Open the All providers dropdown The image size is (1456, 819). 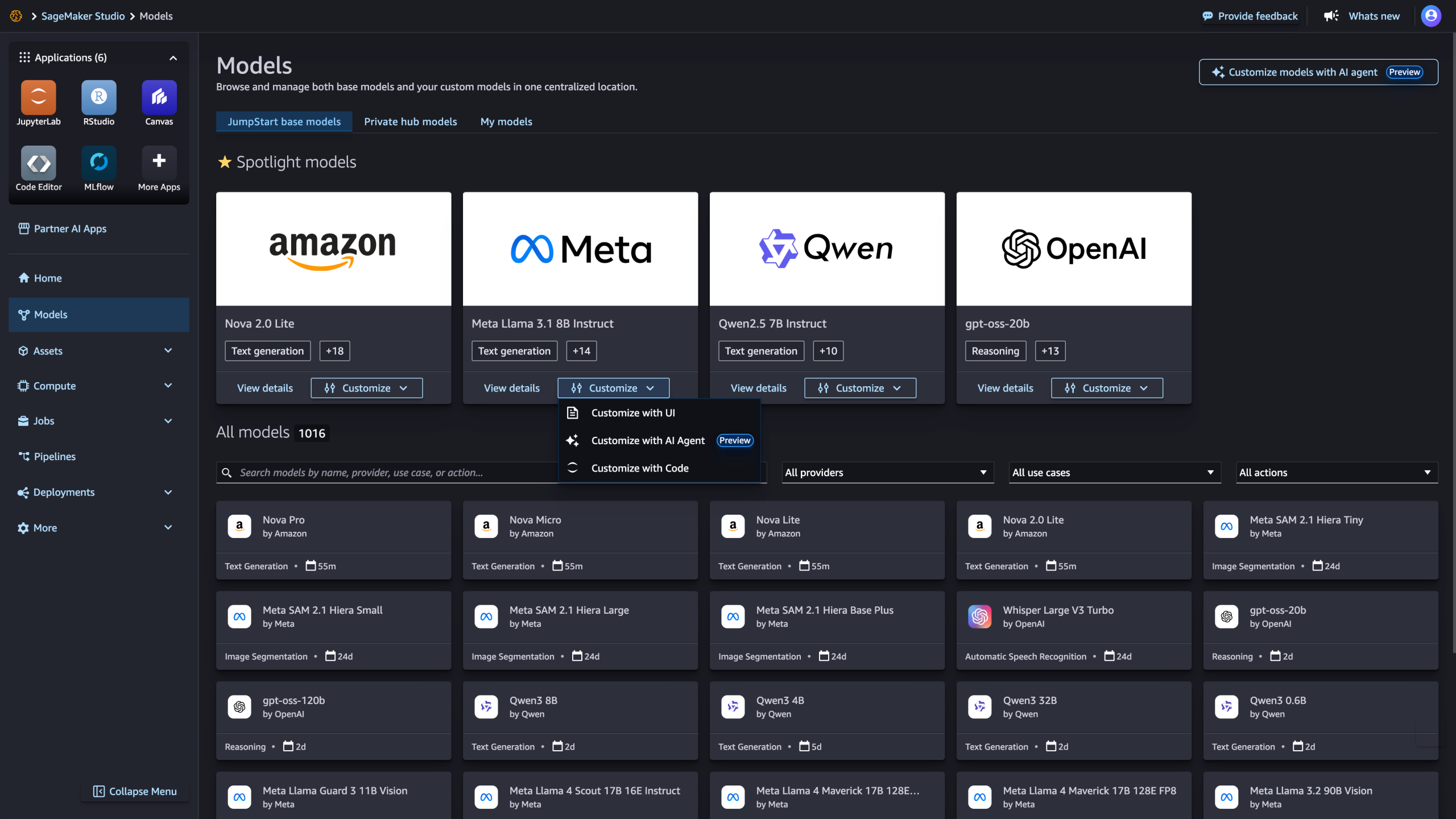(x=886, y=472)
